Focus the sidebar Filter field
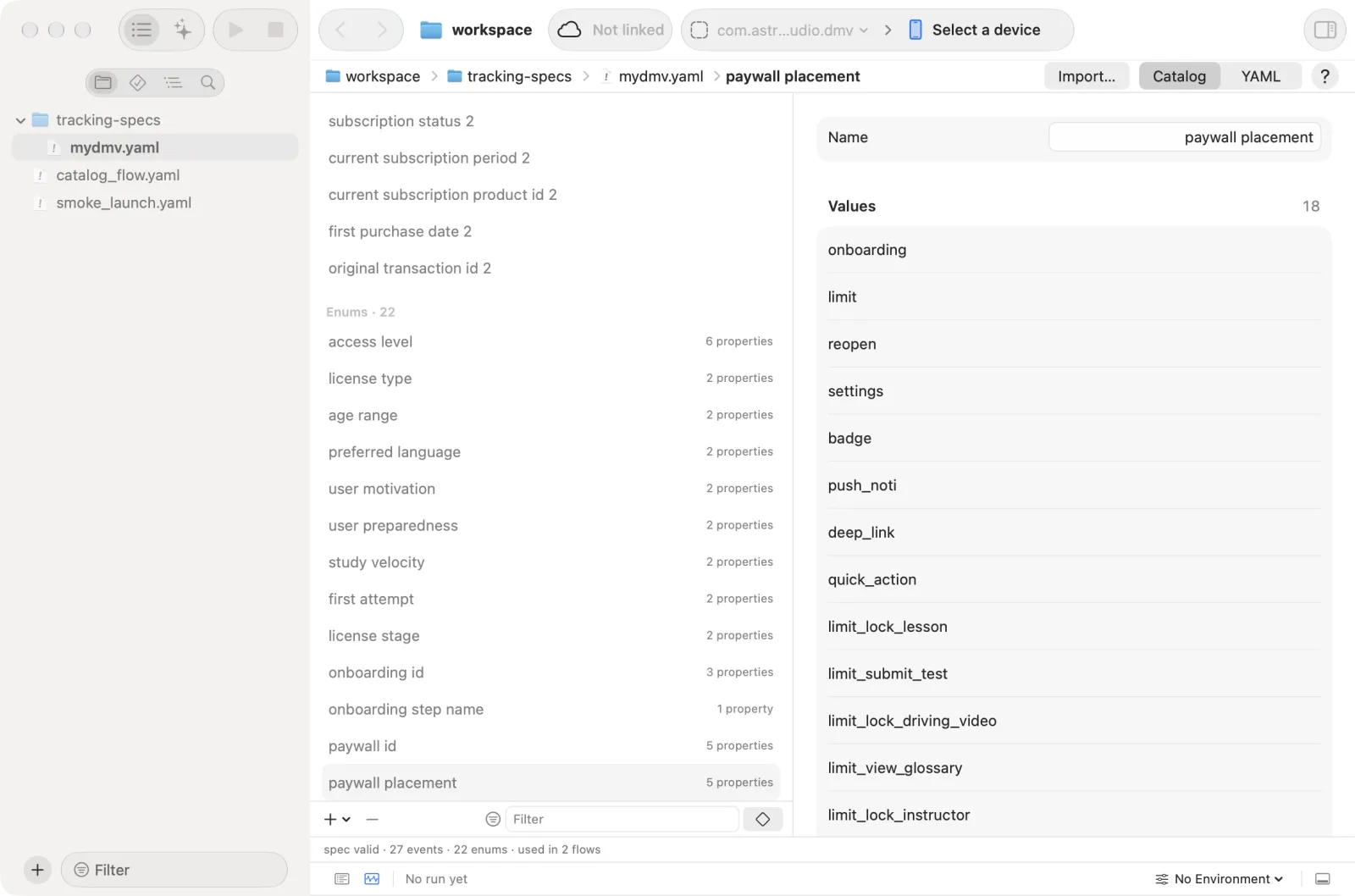The image size is (1355, 896). [x=174, y=870]
